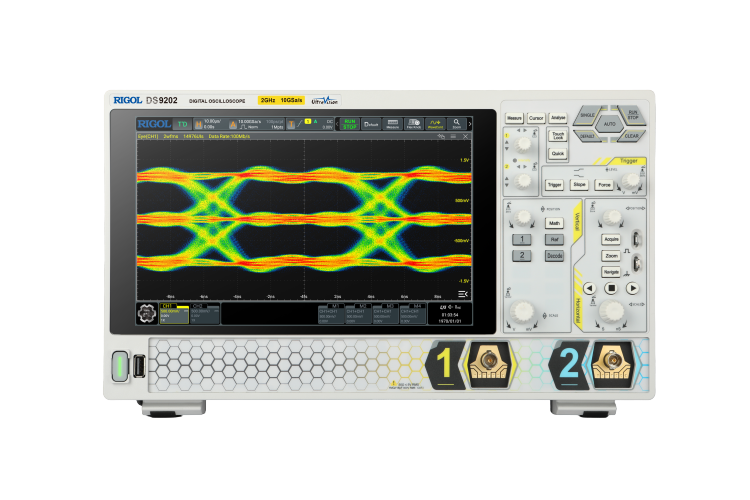Push the DEFAULT key
The height and width of the screenshot is (500, 750).
pos(587,136)
